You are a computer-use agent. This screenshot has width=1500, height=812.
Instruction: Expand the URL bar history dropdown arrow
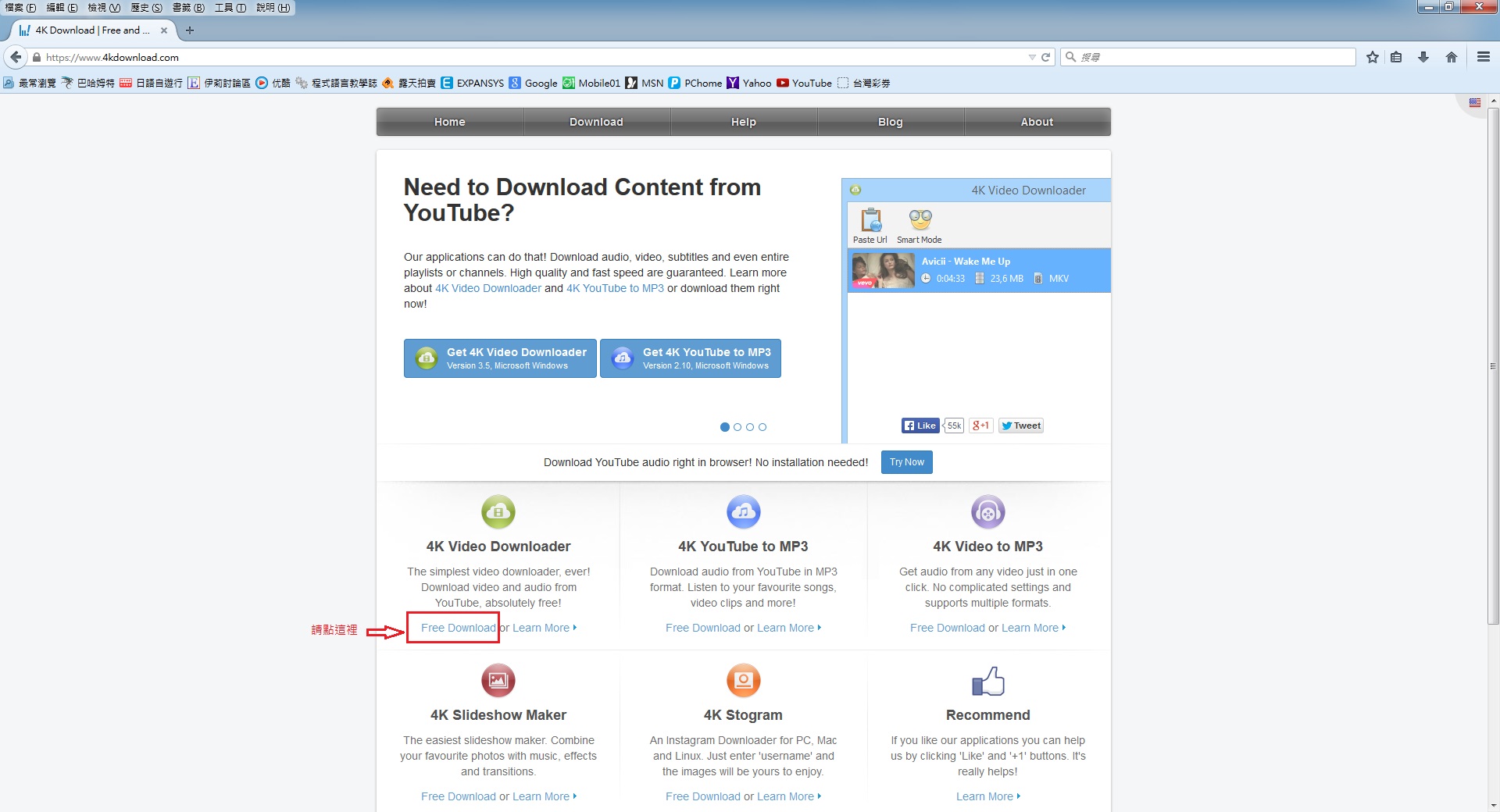pos(1032,57)
